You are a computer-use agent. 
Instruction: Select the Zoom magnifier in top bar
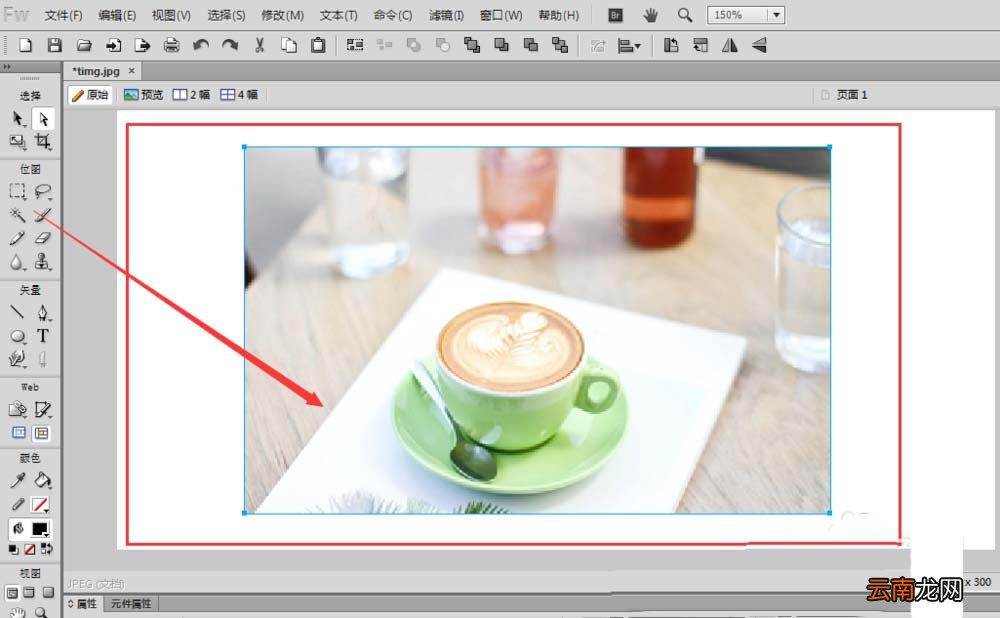coord(685,15)
